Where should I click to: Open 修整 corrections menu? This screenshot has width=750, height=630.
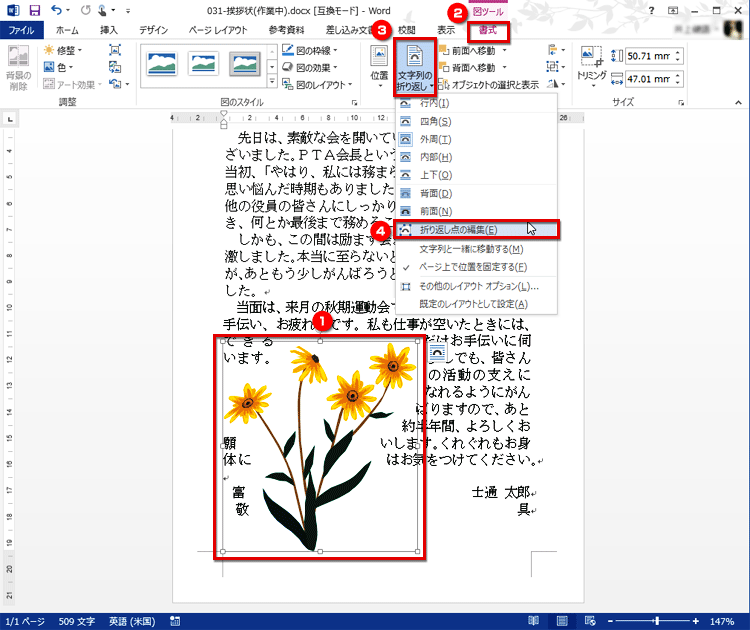click(x=63, y=50)
